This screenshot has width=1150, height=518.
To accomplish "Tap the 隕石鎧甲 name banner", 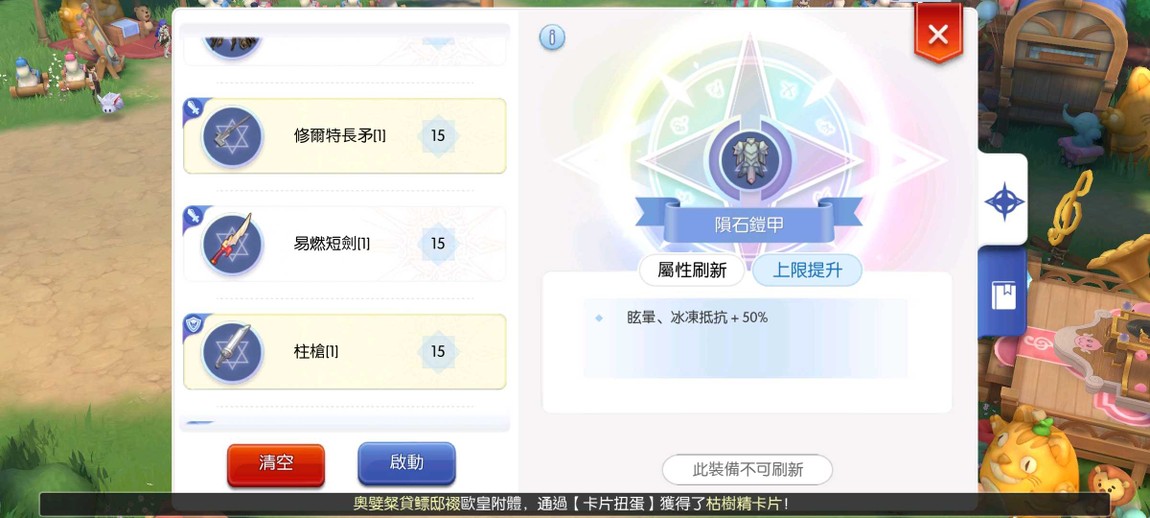I will (749, 224).
